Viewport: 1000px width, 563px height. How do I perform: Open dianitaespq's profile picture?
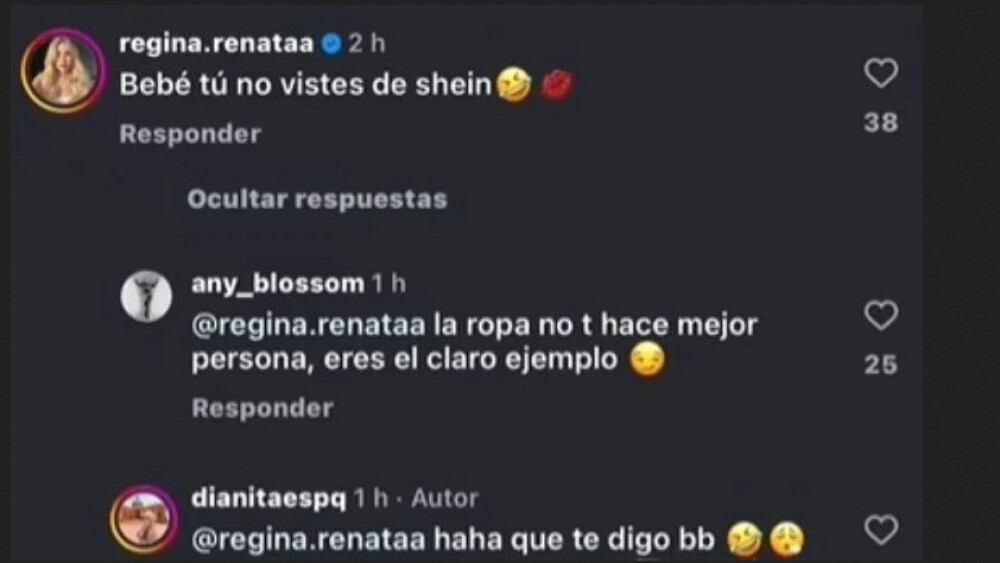(x=144, y=519)
